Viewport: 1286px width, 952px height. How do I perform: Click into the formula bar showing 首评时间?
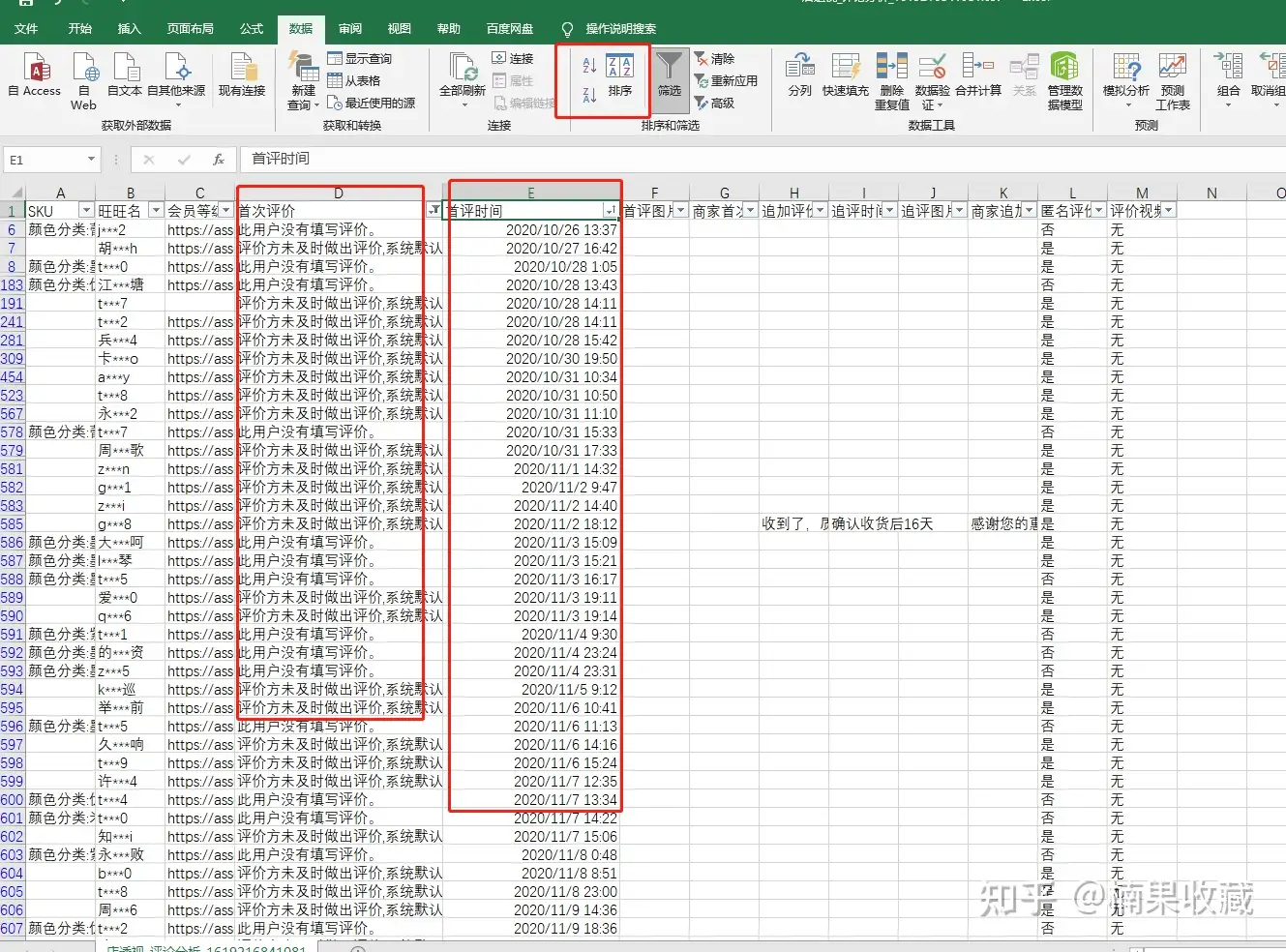[x=764, y=159]
